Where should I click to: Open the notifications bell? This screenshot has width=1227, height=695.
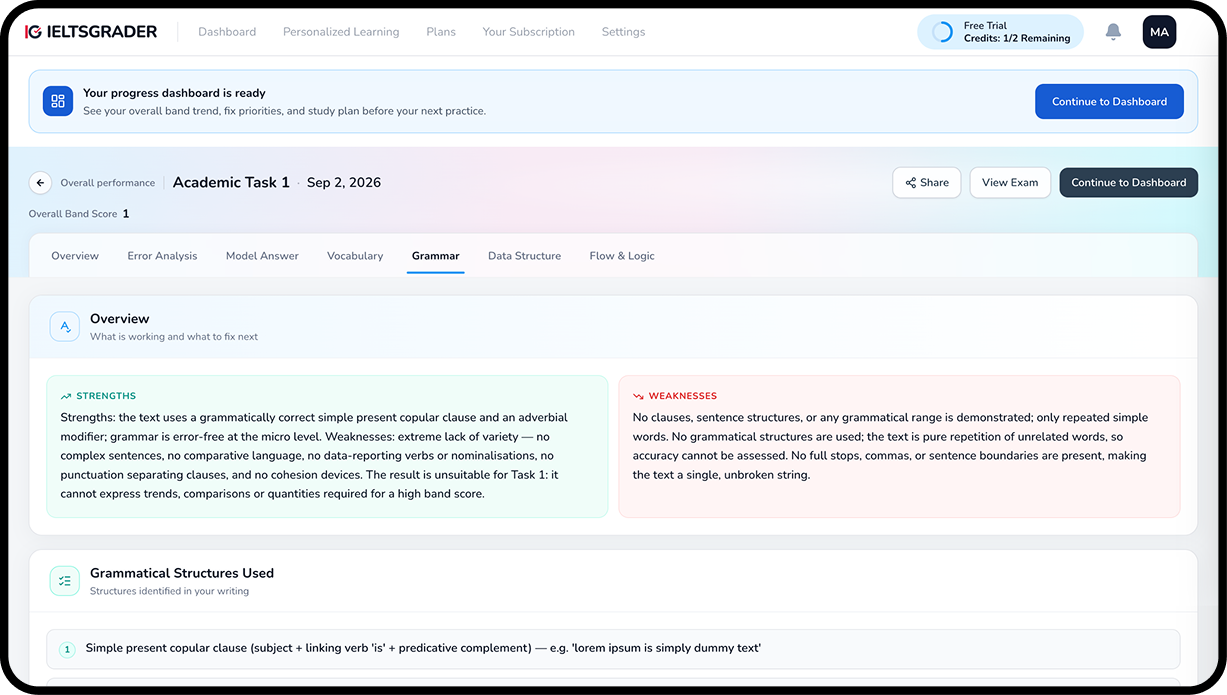click(1113, 32)
